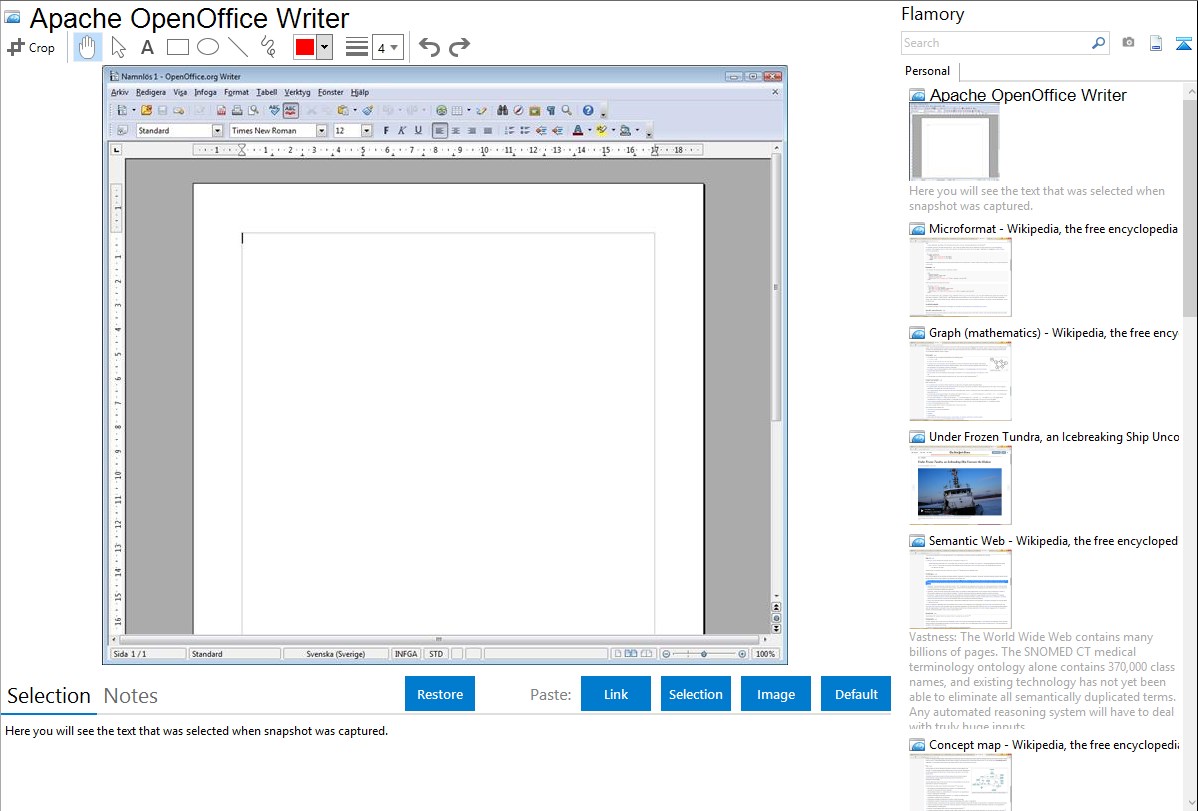This screenshot has width=1198, height=811.
Task: Toggle underline (U) in Writer toolbar
Action: click(418, 131)
